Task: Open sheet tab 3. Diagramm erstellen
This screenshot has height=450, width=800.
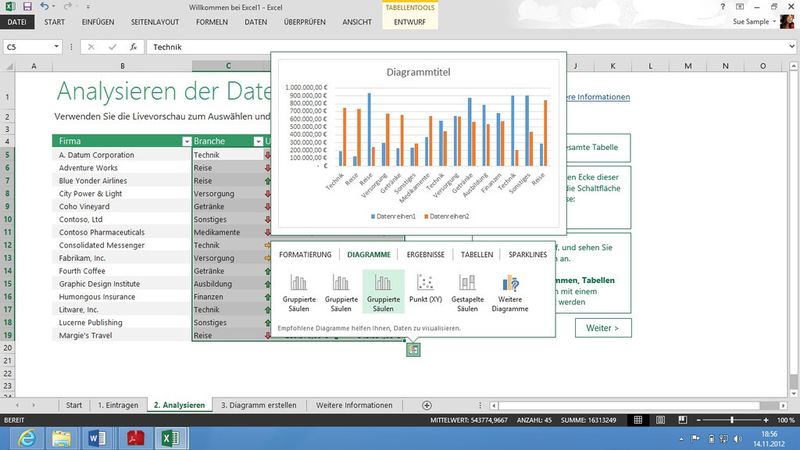Action: (x=258, y=405)
